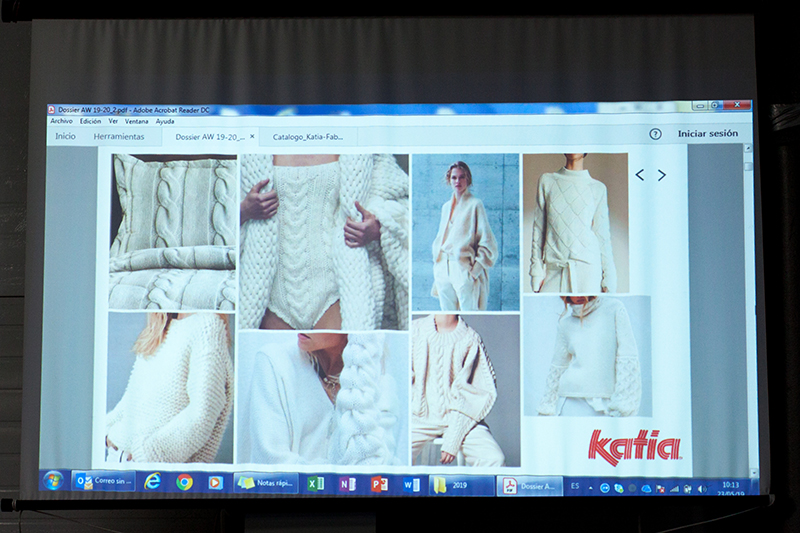Go to next page with right chevron

pos(662,175)
